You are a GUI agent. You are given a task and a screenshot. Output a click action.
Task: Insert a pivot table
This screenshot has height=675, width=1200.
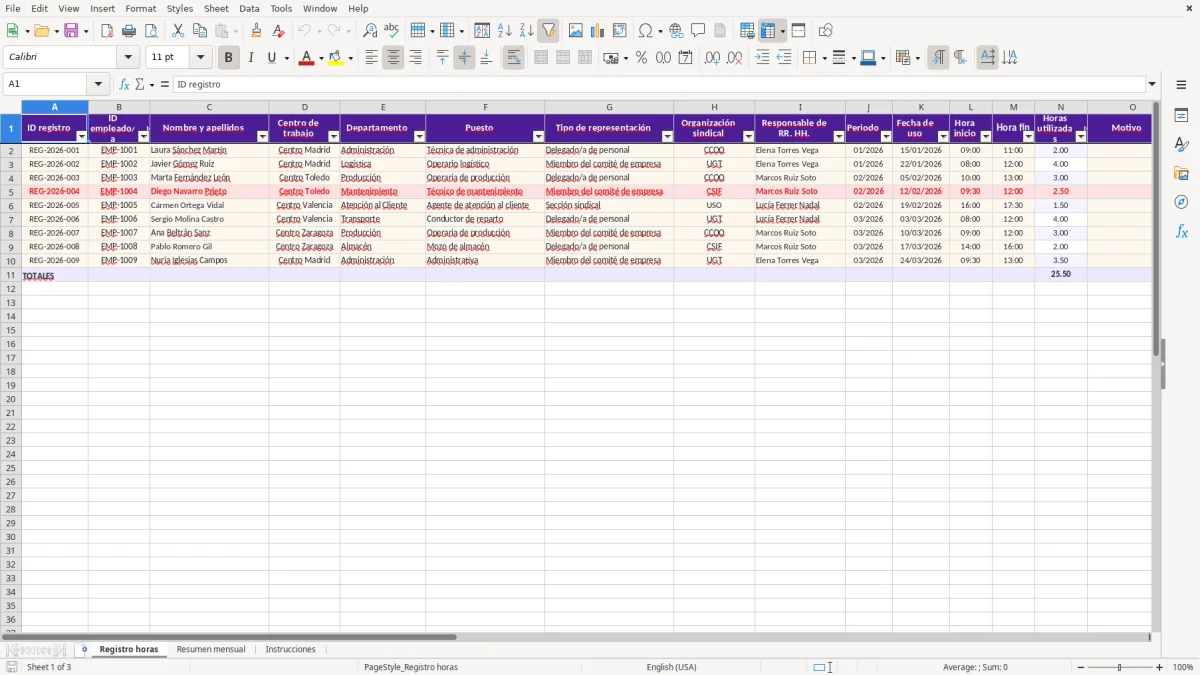tap(620, 31)
